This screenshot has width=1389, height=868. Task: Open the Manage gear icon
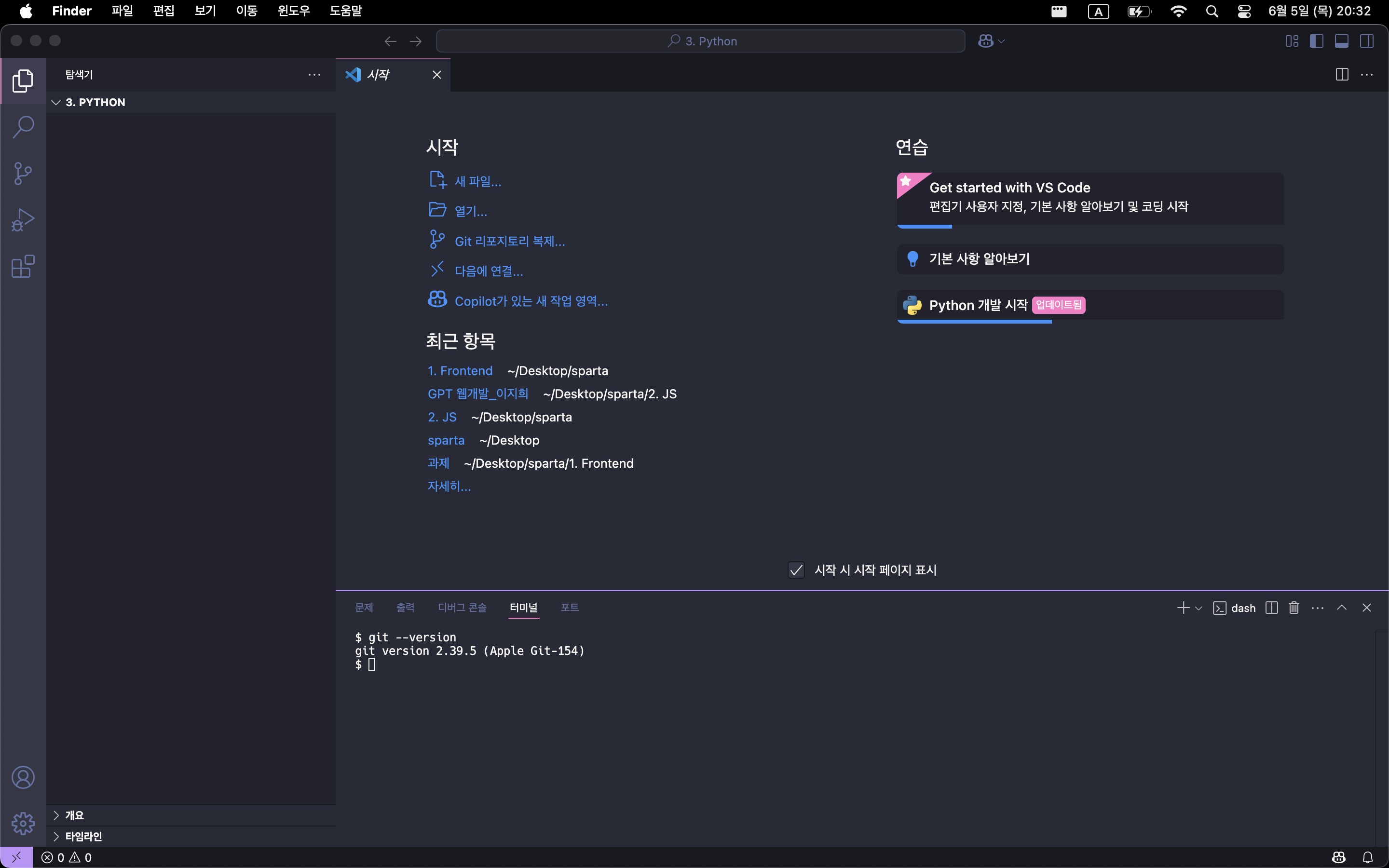(x=23, y=823)
